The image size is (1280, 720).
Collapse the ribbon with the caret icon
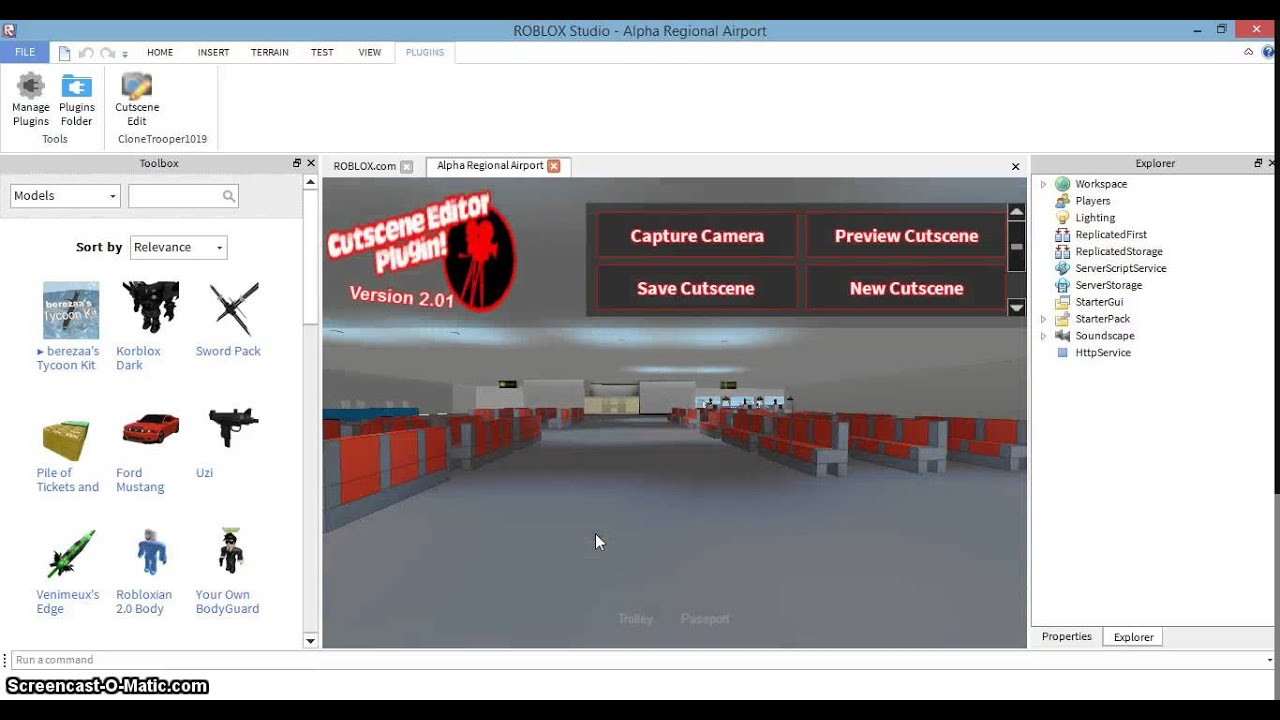tap(1249, 52)
